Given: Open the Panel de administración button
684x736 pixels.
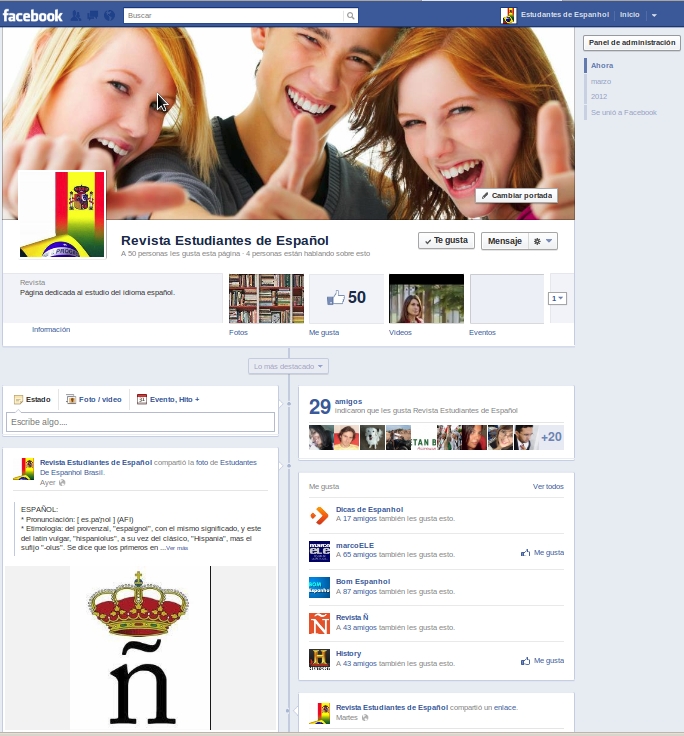Looking at the screenshot, I should [632, 43].
